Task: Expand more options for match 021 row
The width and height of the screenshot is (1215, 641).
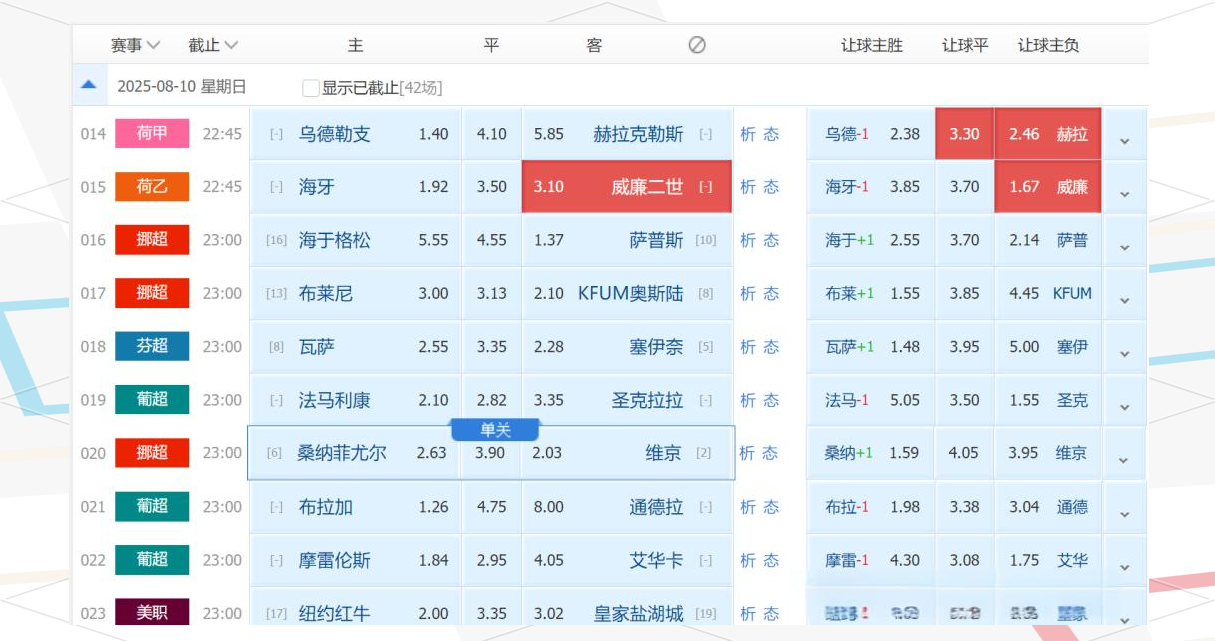Action: [x=1124, y=513]
